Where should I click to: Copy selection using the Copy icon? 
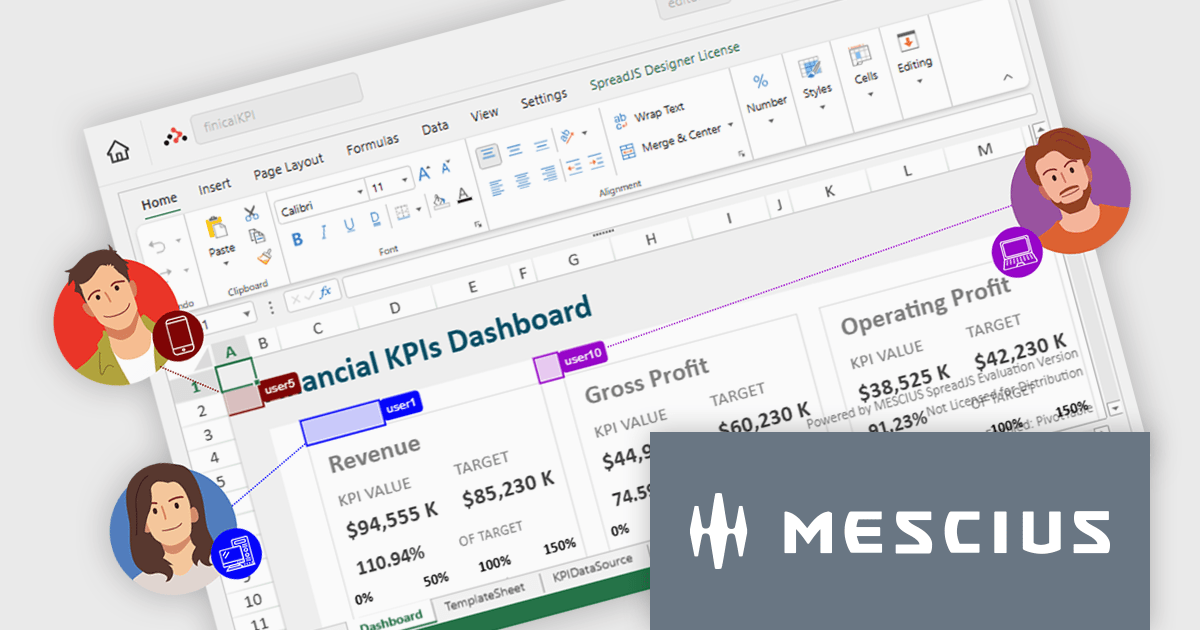pos(256,235)
